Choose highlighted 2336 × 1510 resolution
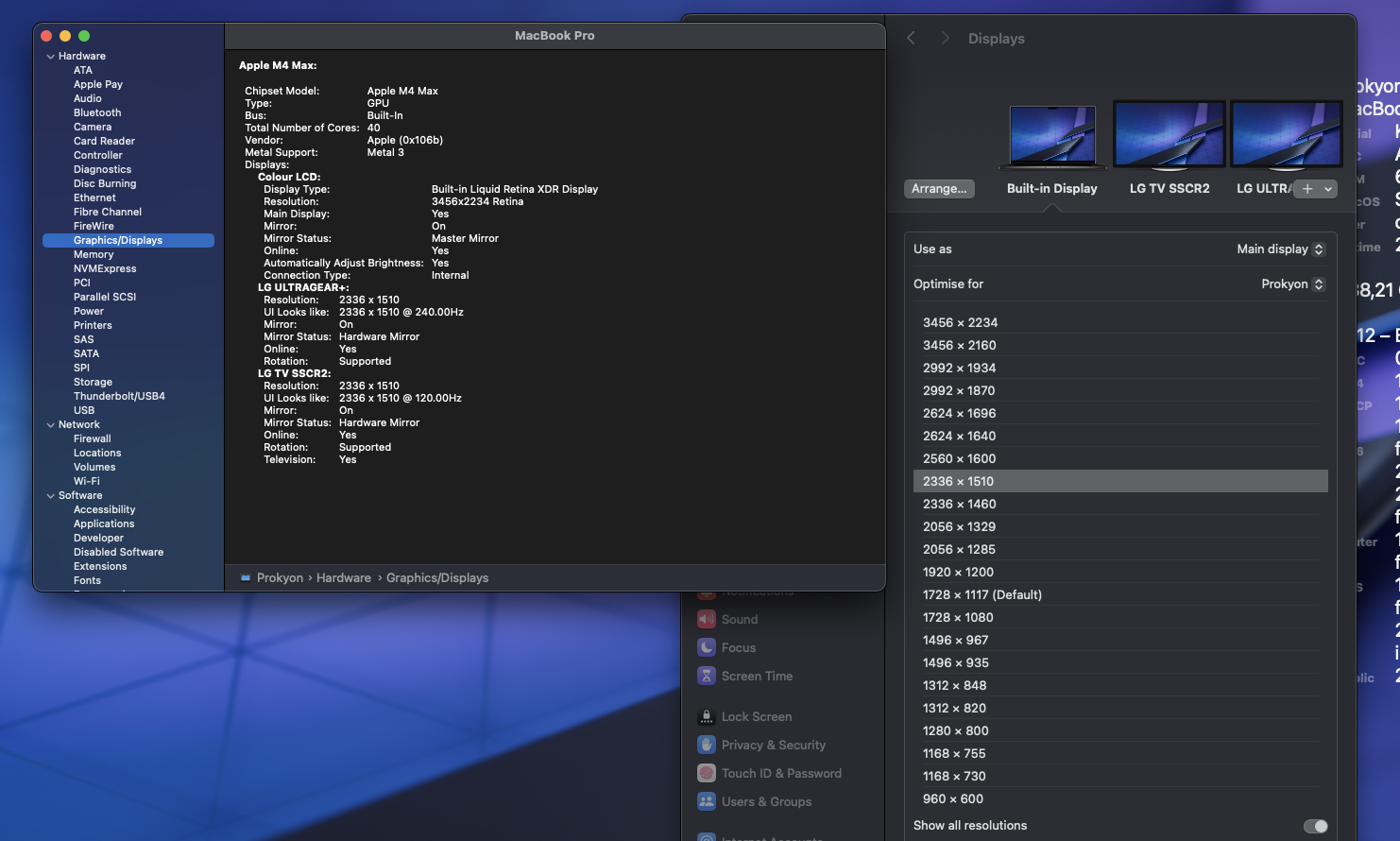The image size is (1400, 841). (1120, 481)
